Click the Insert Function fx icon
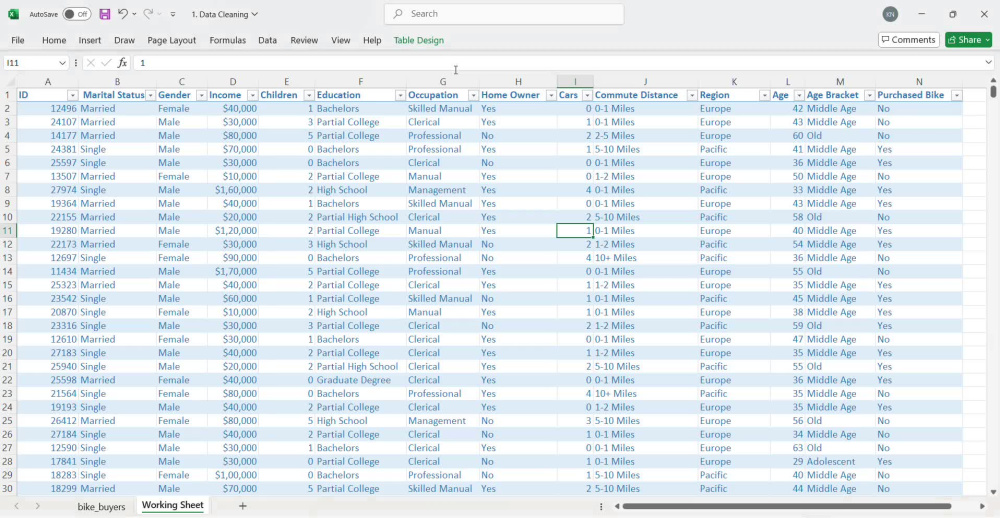This screenshot has width=1000, height=518. pos(122,63)
